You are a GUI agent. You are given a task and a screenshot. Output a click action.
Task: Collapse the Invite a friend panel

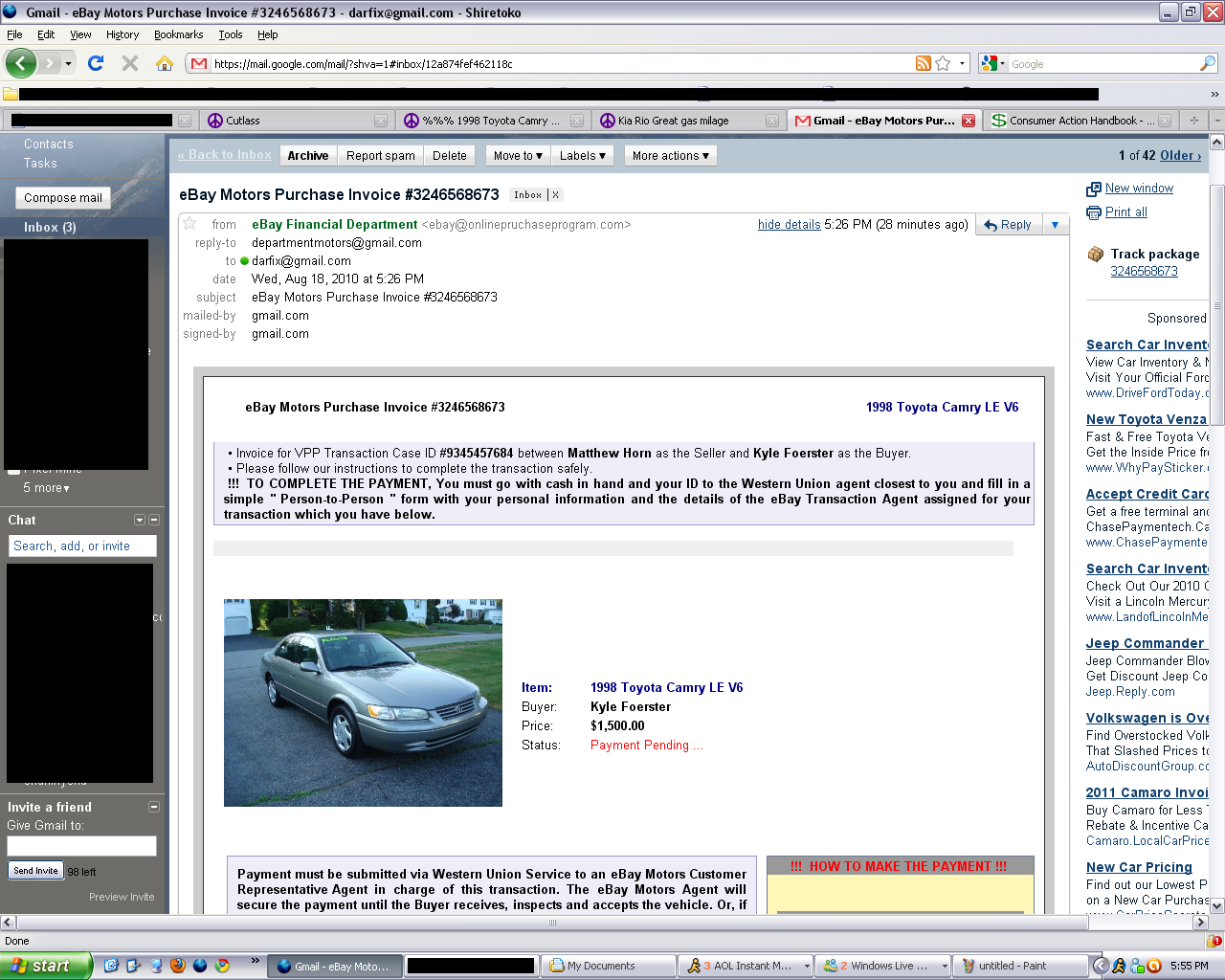(x=154, y=807)
